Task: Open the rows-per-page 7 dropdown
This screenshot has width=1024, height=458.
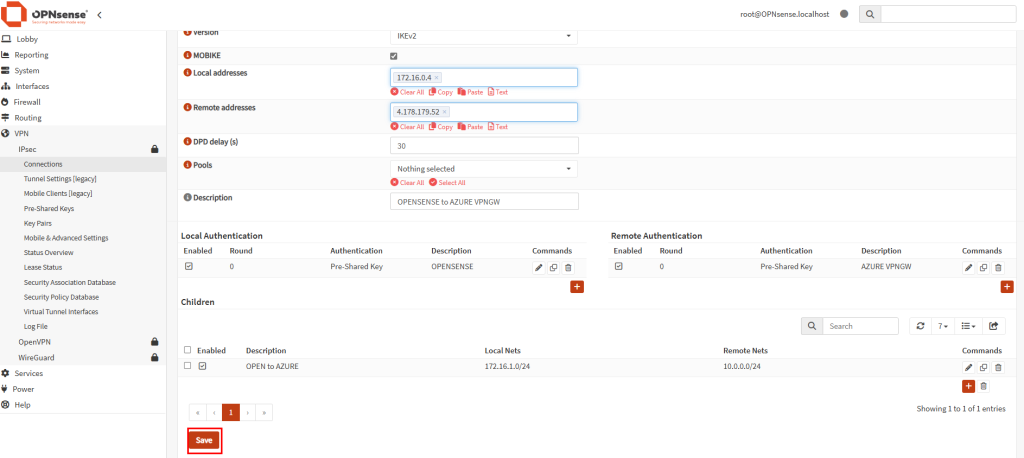Action: tap(942, 326)
